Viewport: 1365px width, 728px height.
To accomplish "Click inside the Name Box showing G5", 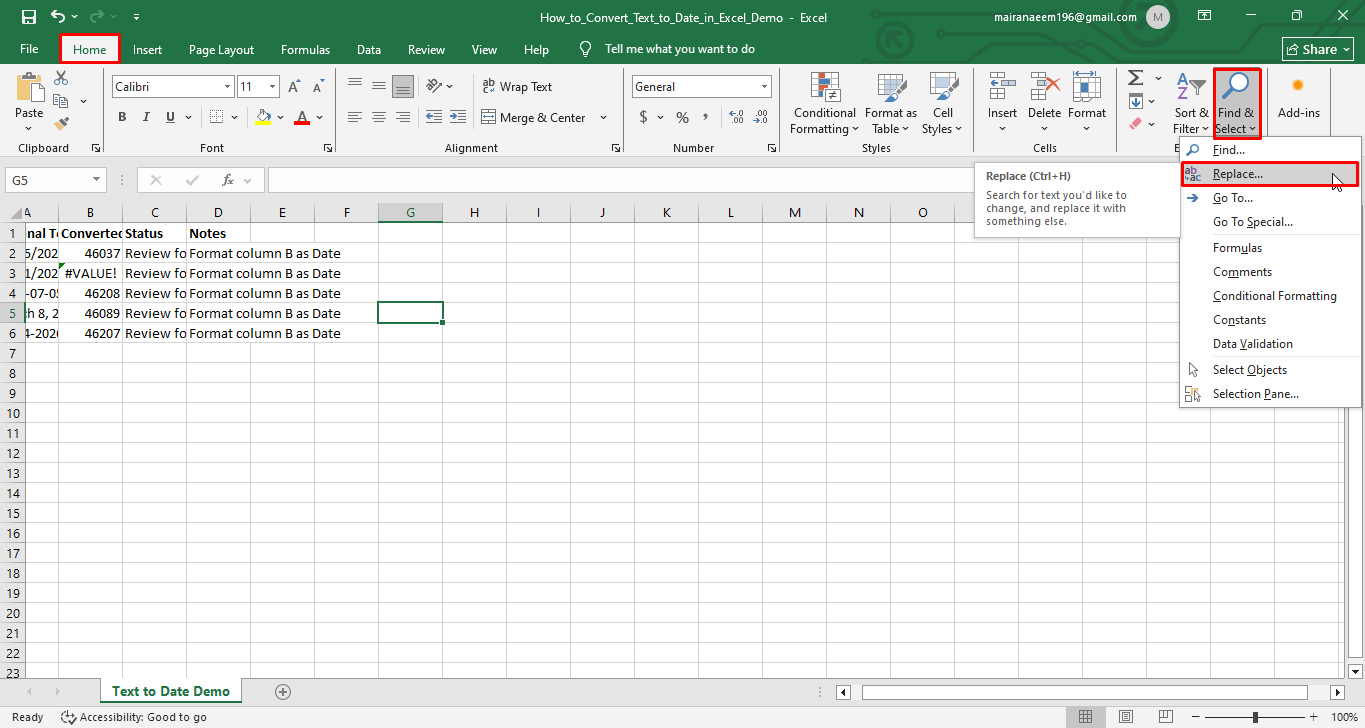I will click(x=48, y=180).
